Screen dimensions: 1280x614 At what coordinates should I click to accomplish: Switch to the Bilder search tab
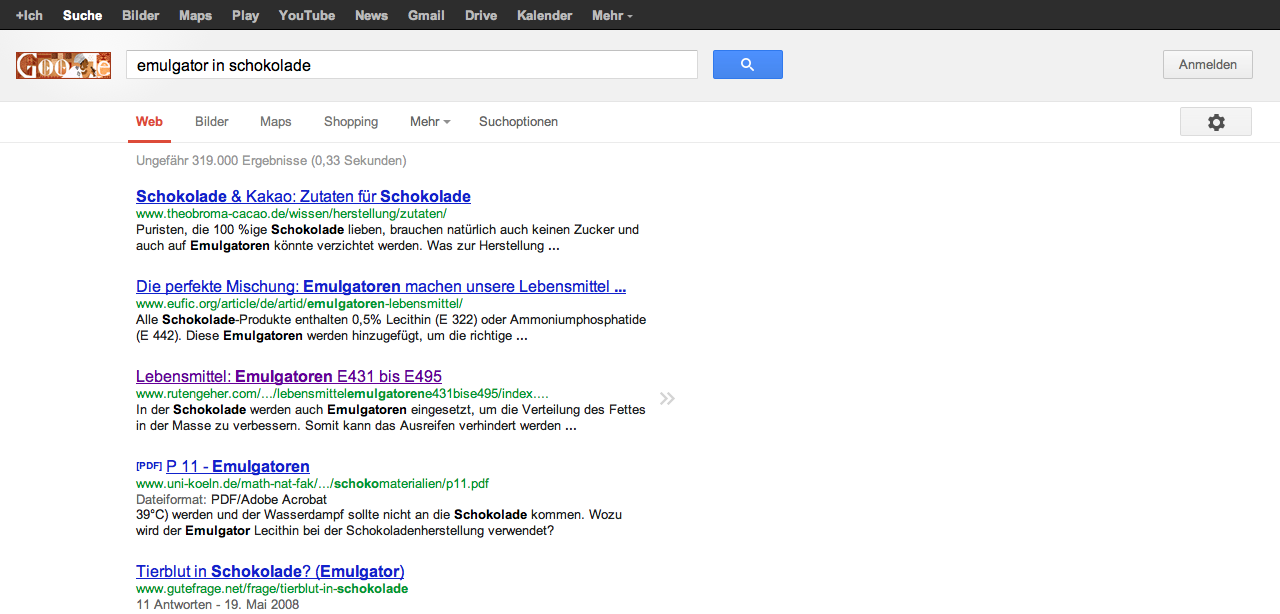coord(212,122)
